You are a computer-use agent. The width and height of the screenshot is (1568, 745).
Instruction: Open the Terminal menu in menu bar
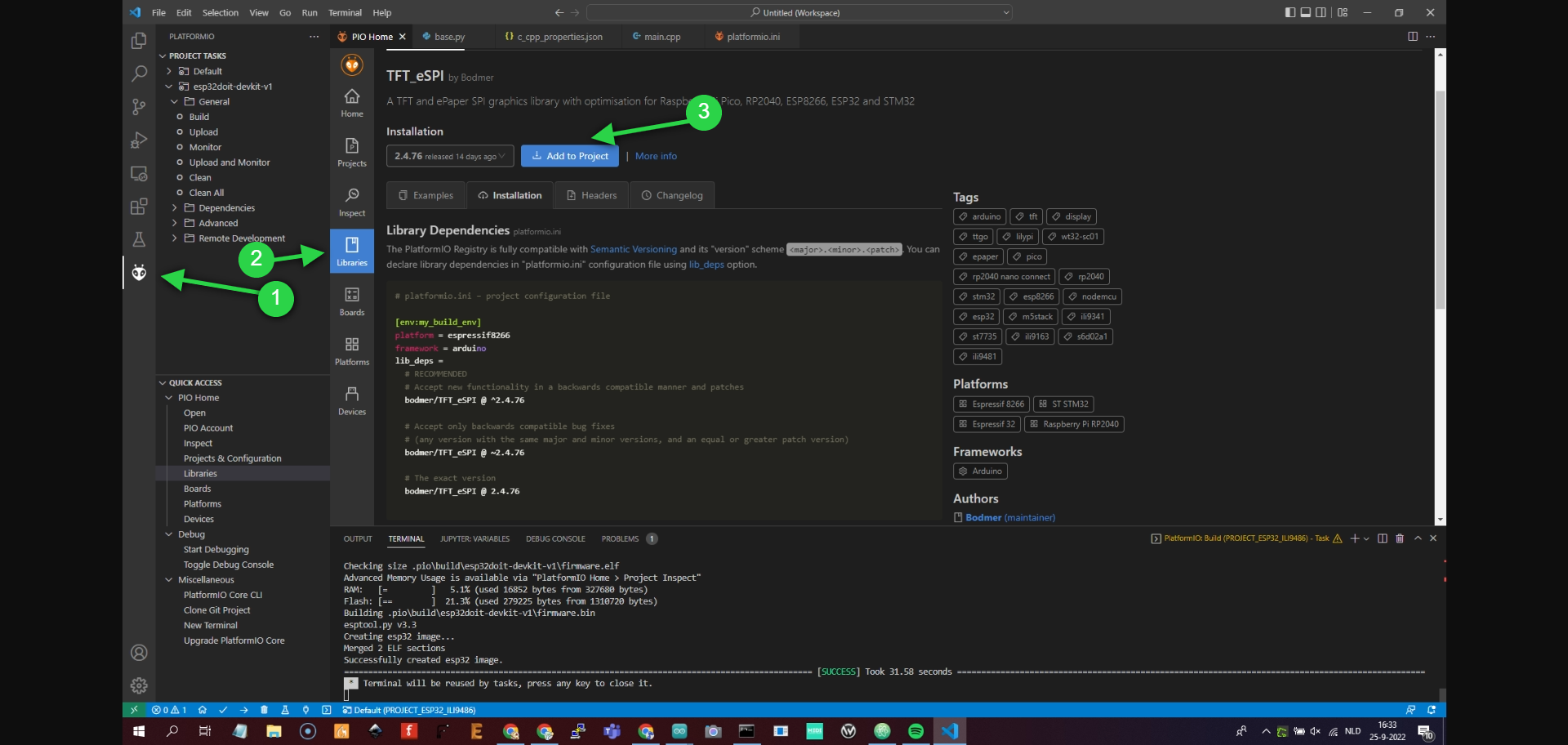click(345, 12)
